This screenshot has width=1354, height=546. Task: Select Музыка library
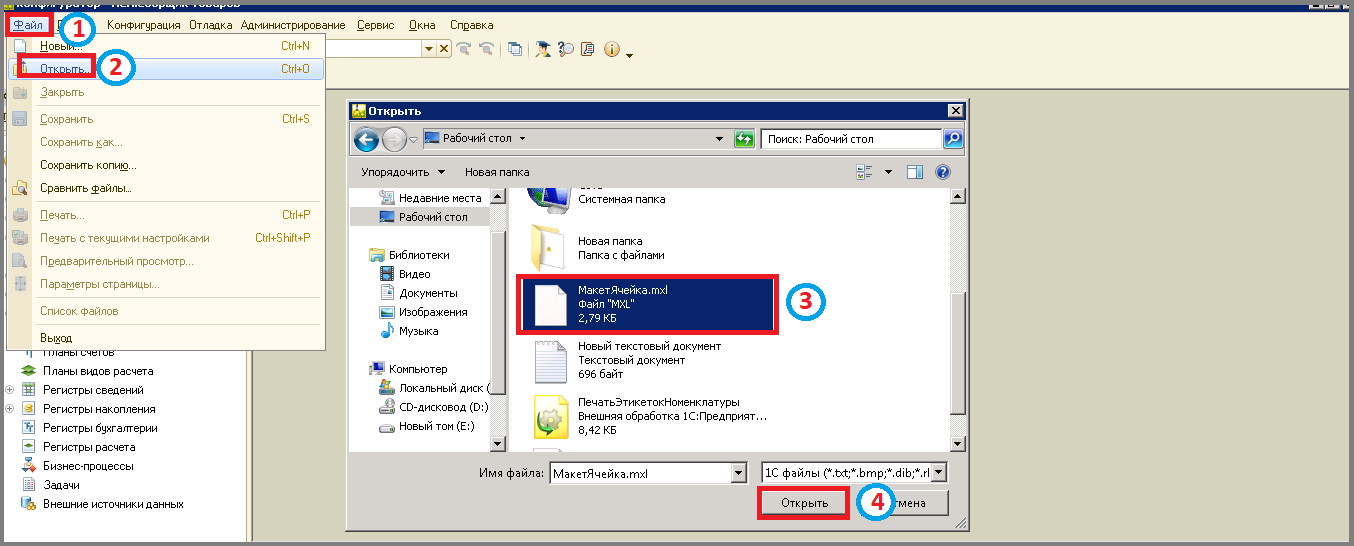409,331
